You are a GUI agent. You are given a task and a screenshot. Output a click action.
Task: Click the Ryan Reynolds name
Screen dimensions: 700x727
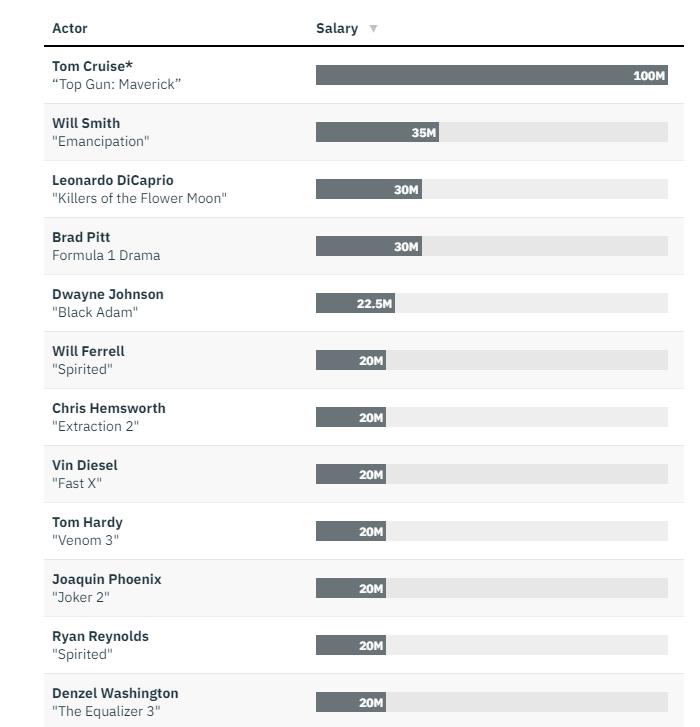(x=100, y=636)
